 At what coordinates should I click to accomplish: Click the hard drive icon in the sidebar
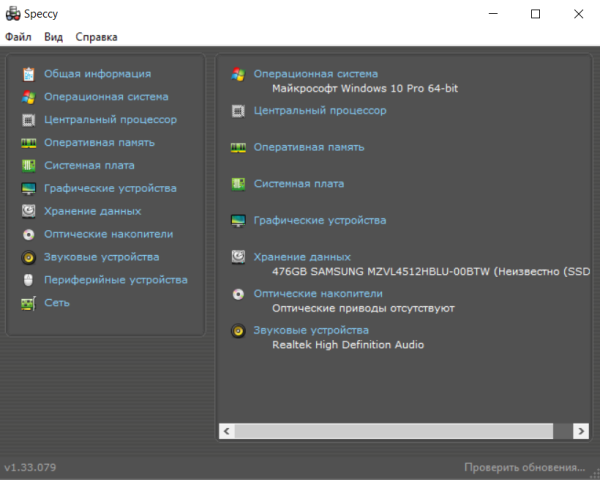29,211
